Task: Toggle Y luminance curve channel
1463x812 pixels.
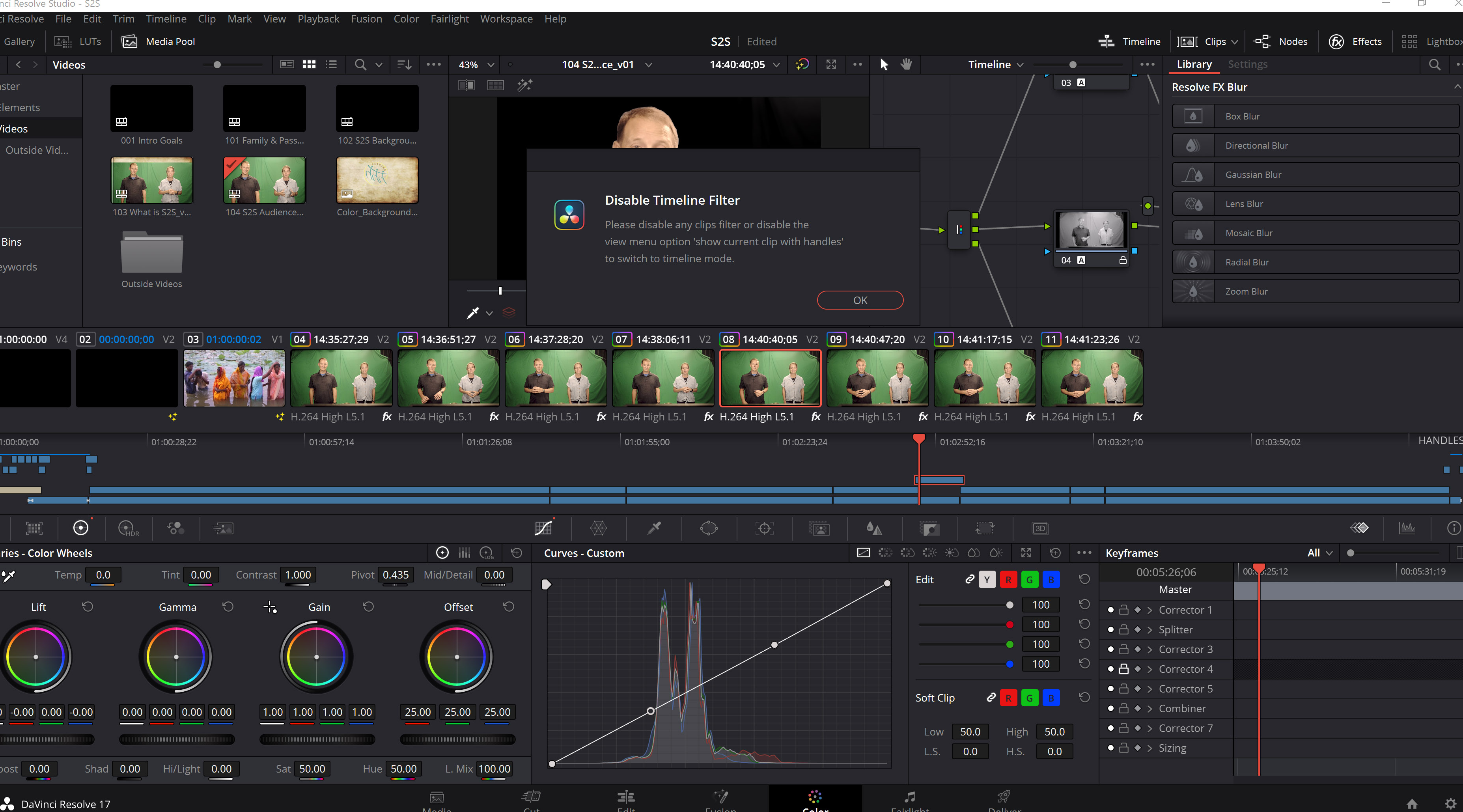Action: click(x=987, y=580)
